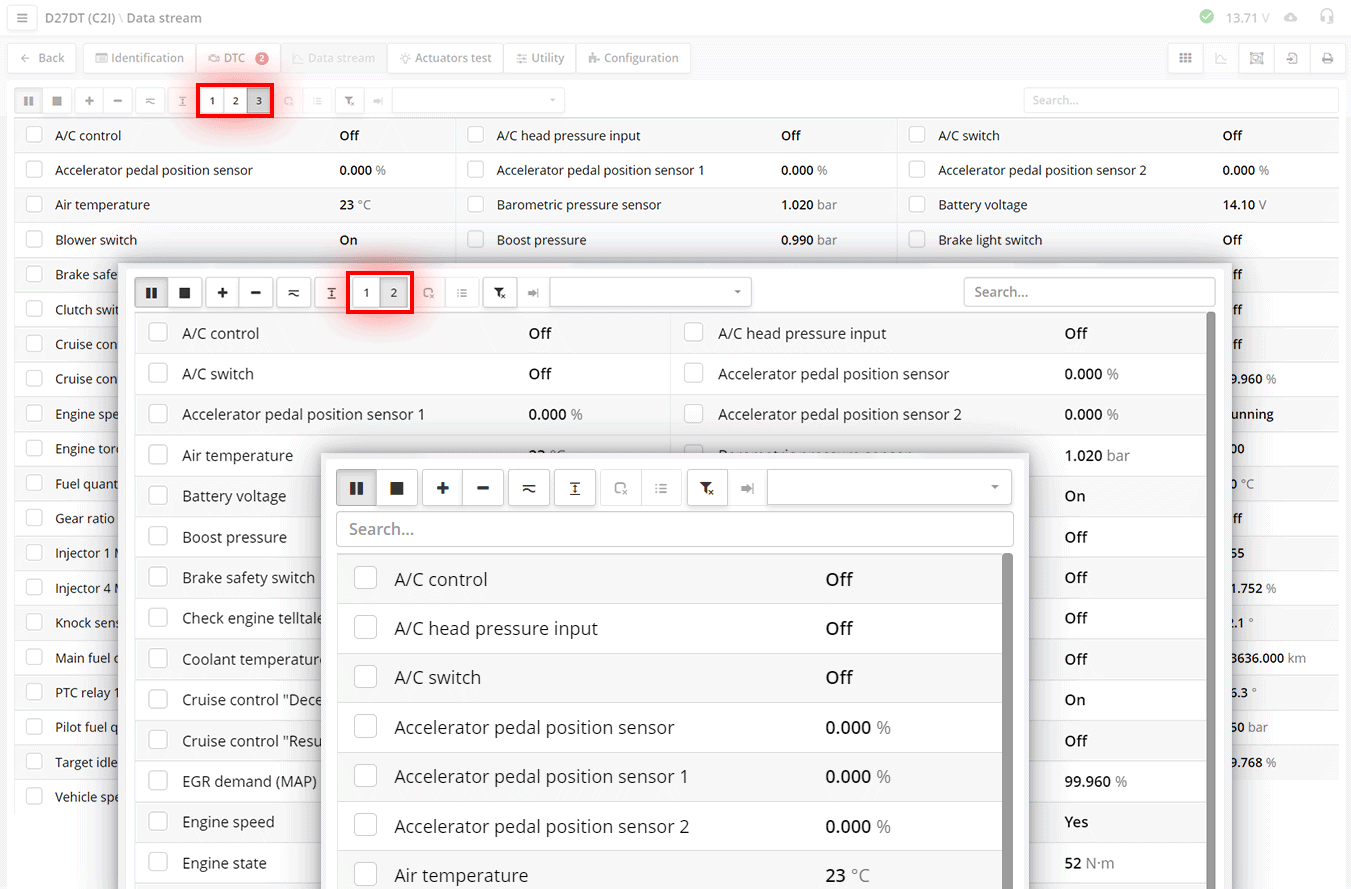Type in the front panel's Search field
This screenshot has height=889, width=1351.
(674, 529)
